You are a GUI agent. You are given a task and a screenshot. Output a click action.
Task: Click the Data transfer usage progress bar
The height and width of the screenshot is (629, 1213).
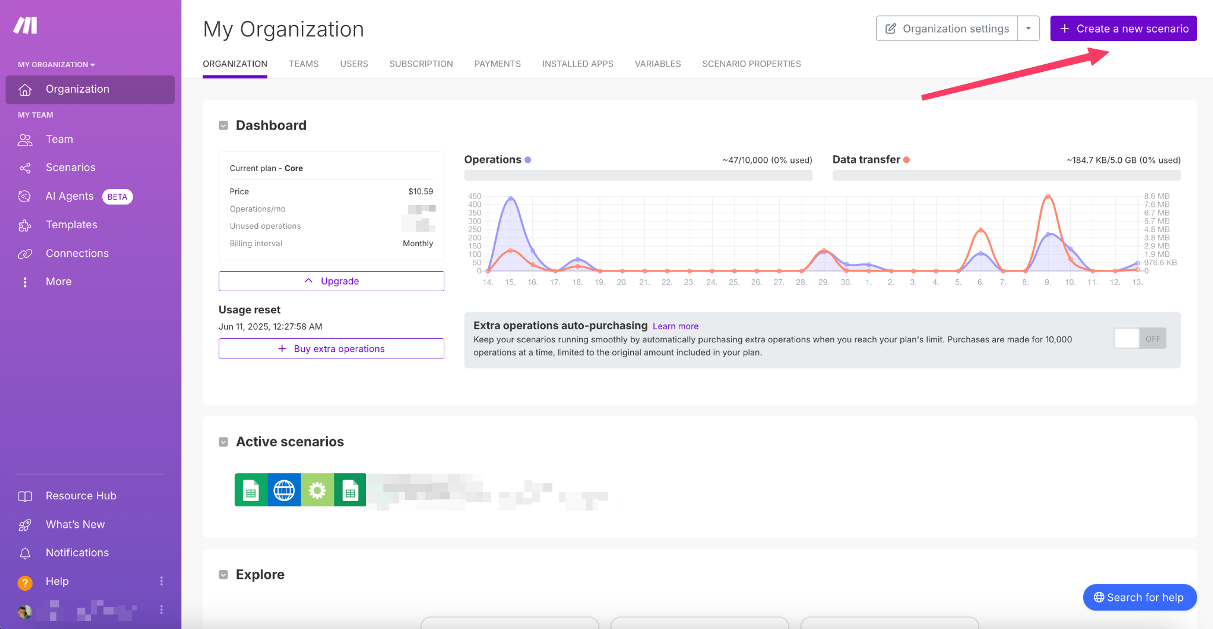(1006, 175)
